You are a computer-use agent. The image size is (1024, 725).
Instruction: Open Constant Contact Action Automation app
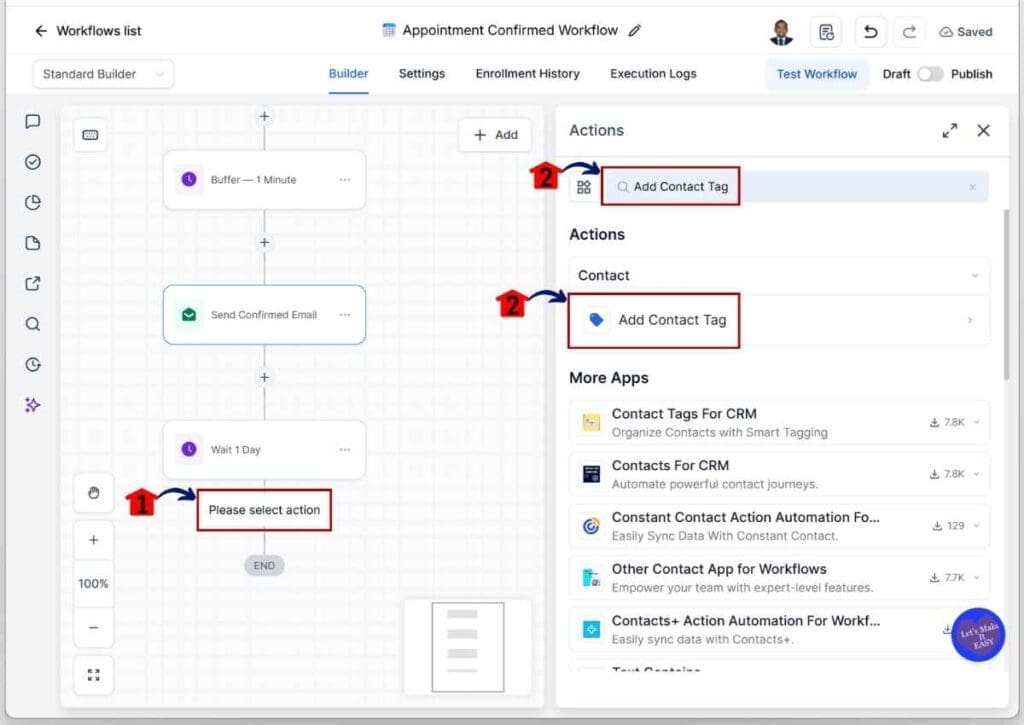[779, 526]
